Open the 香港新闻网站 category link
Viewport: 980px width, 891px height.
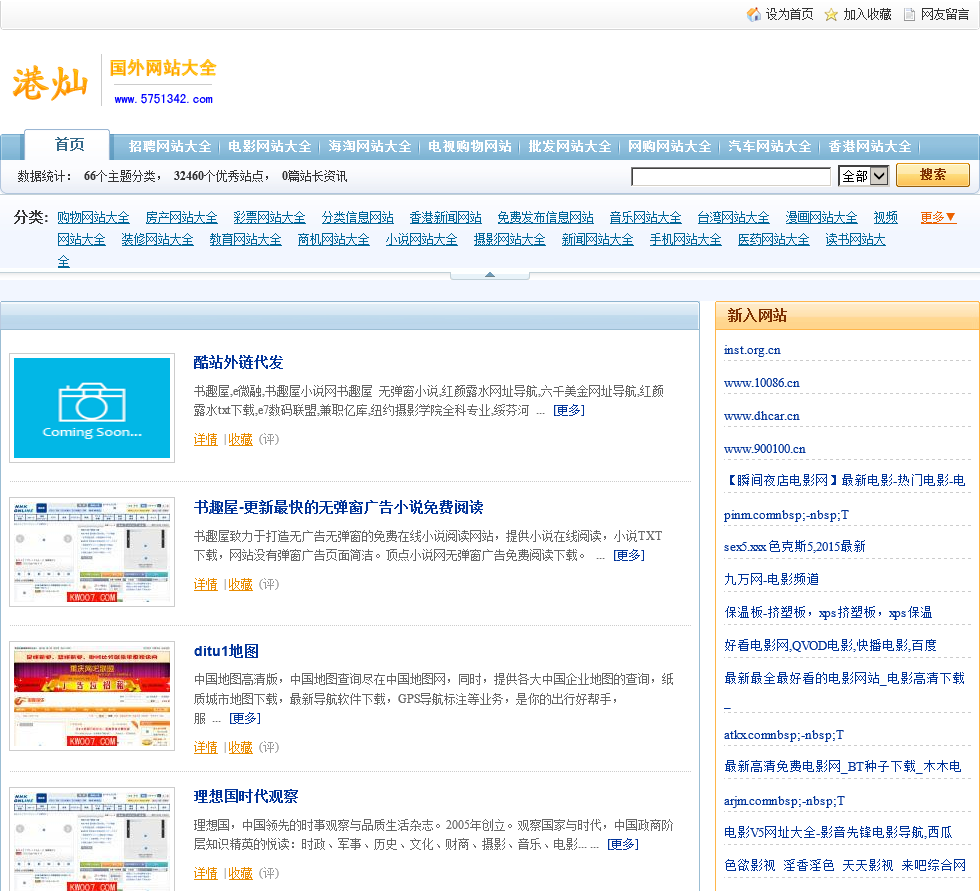[x=446, y=217]
